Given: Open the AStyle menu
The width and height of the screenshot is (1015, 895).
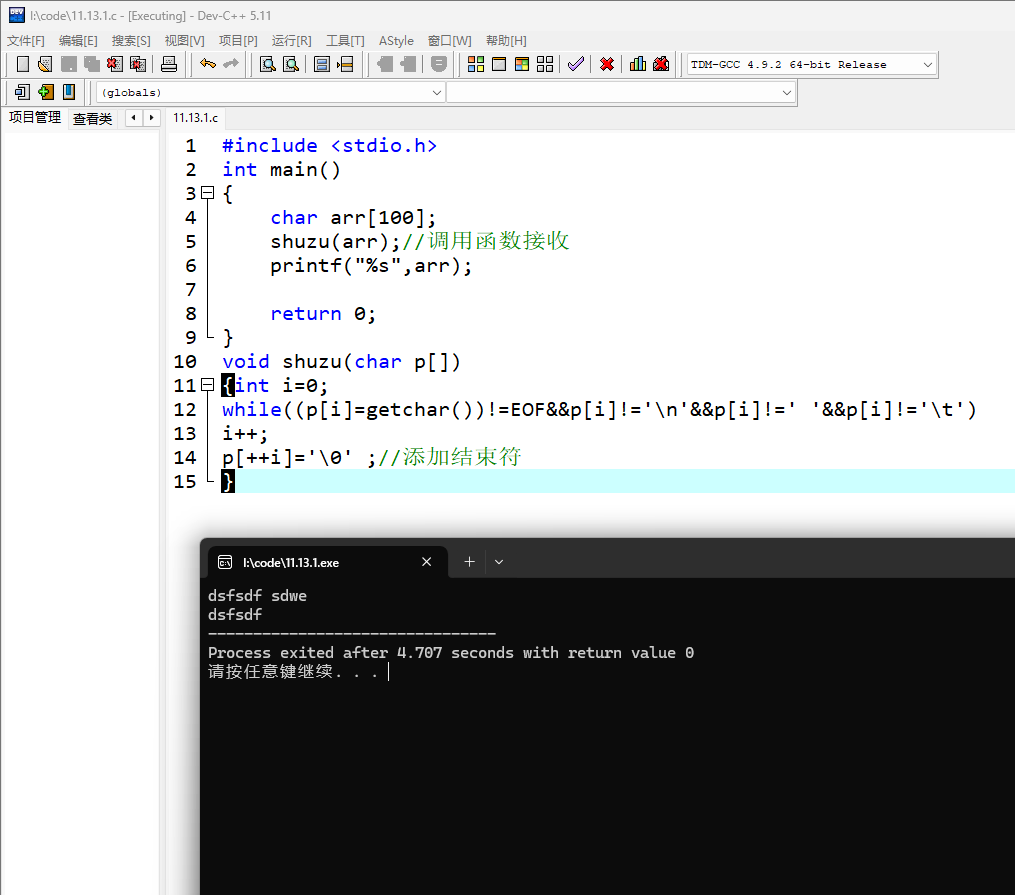Looking at the screenshot, I should tap(396, 41).
